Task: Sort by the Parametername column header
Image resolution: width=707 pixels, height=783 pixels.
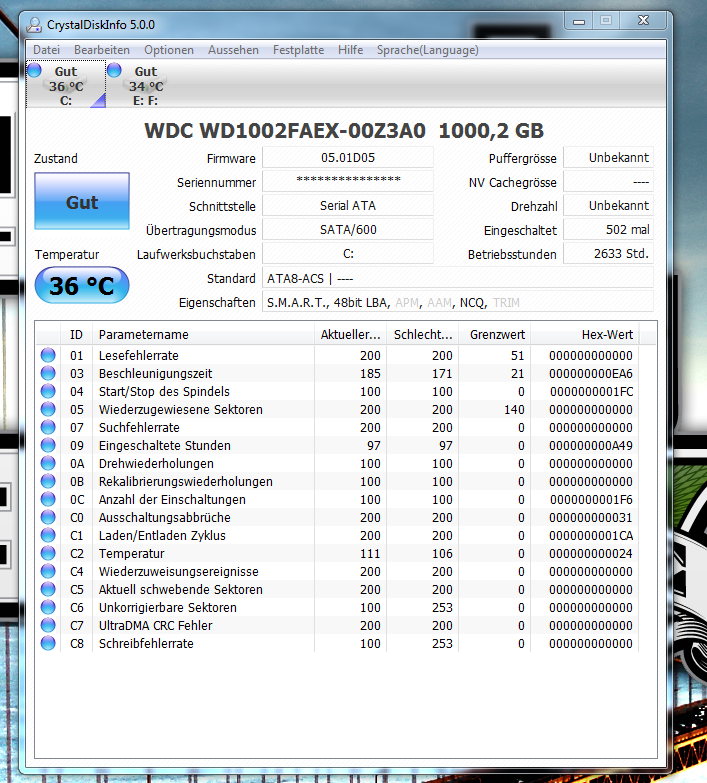Action: 204,335
